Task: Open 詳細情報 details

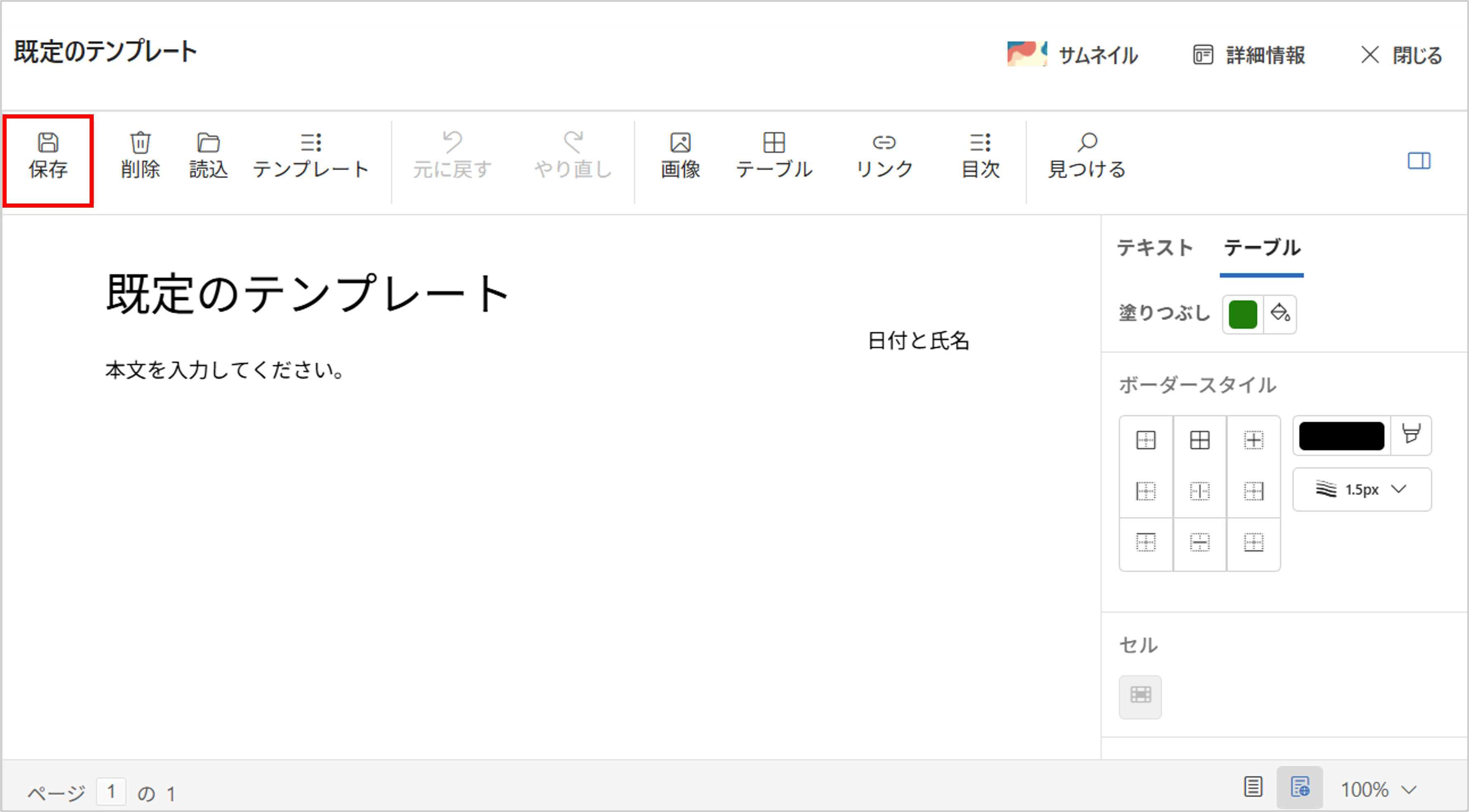Action: 1249,55
